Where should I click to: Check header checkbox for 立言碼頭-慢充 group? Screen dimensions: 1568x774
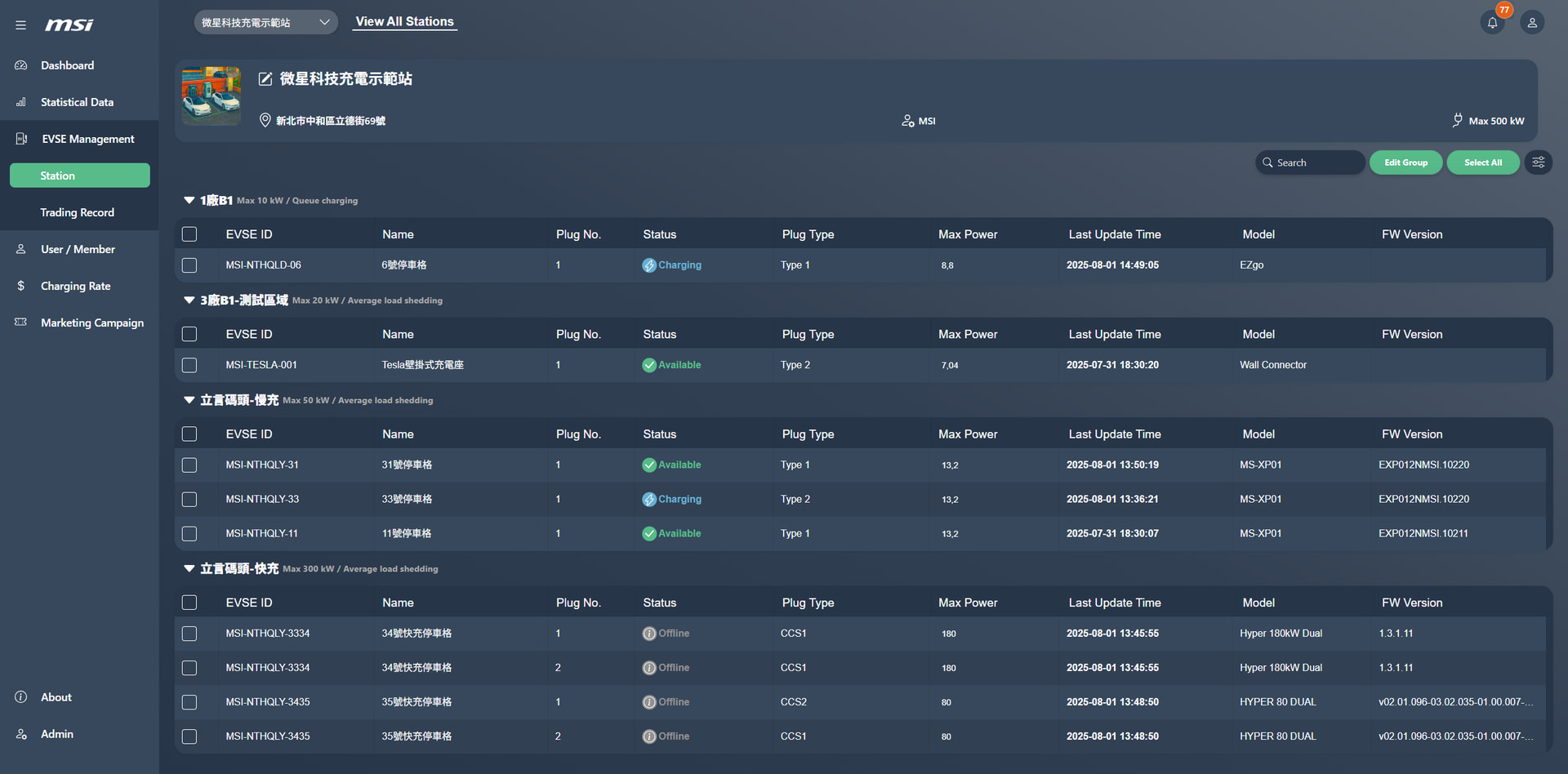[x=189, y=434]
